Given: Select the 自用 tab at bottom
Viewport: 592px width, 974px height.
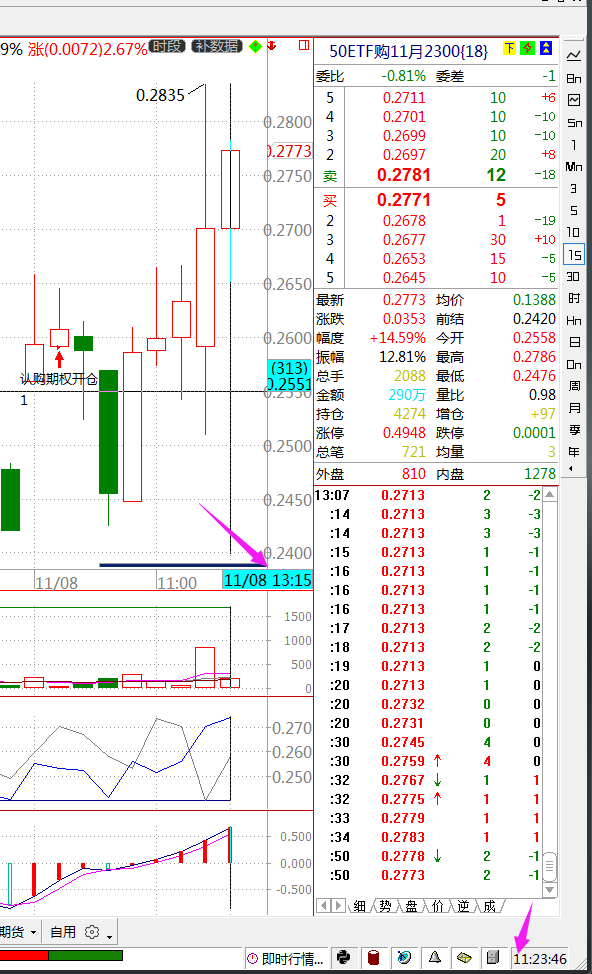Looking at the screenshot, I should [63, 932].
